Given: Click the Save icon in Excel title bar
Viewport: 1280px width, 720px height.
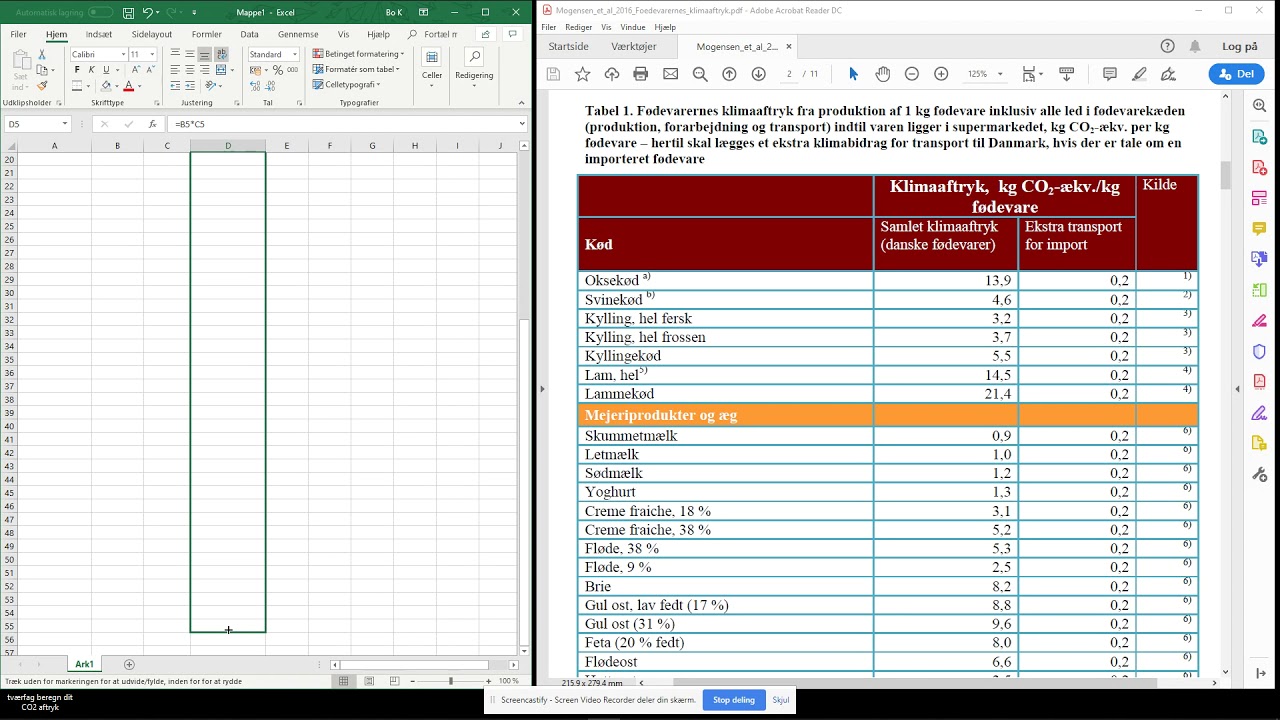Looking at the screenshot, I should point(128,13).
